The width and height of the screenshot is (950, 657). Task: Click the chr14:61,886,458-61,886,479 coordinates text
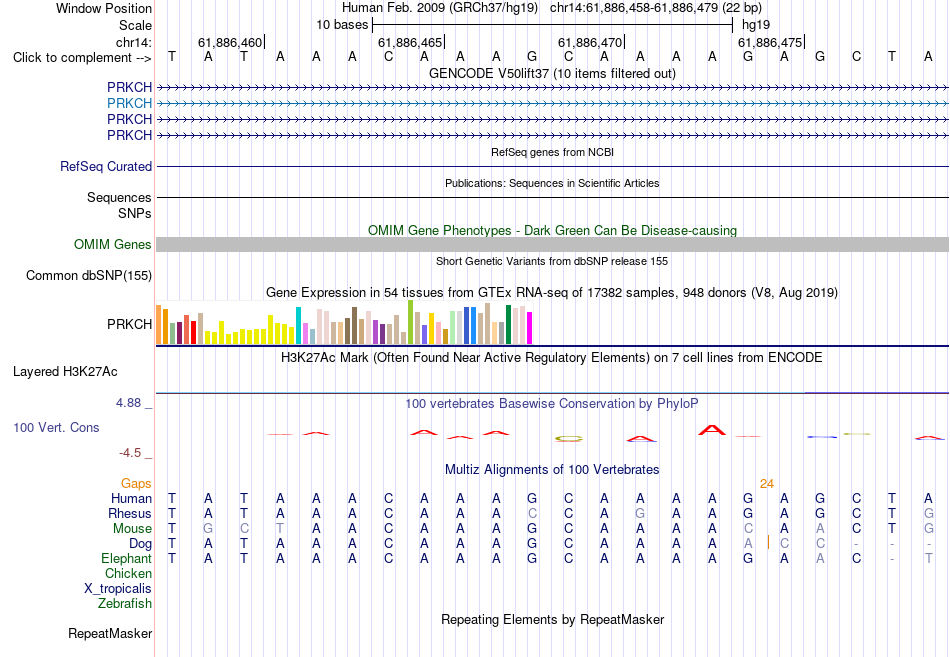634,8
